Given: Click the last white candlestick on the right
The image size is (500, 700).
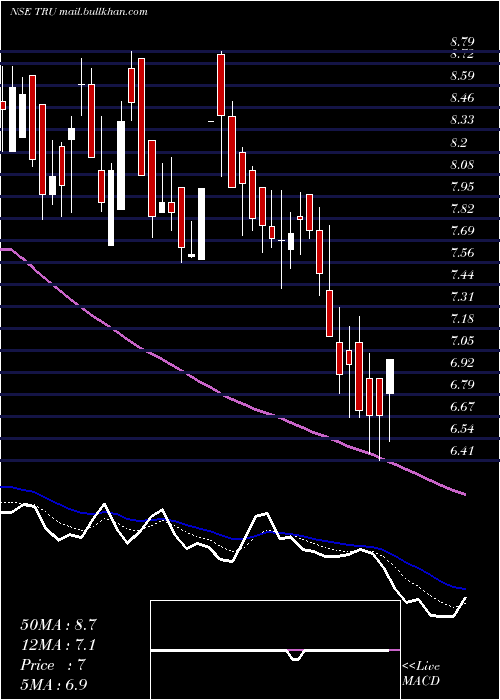Looking at the screenshot, I should tap(390, 376).
